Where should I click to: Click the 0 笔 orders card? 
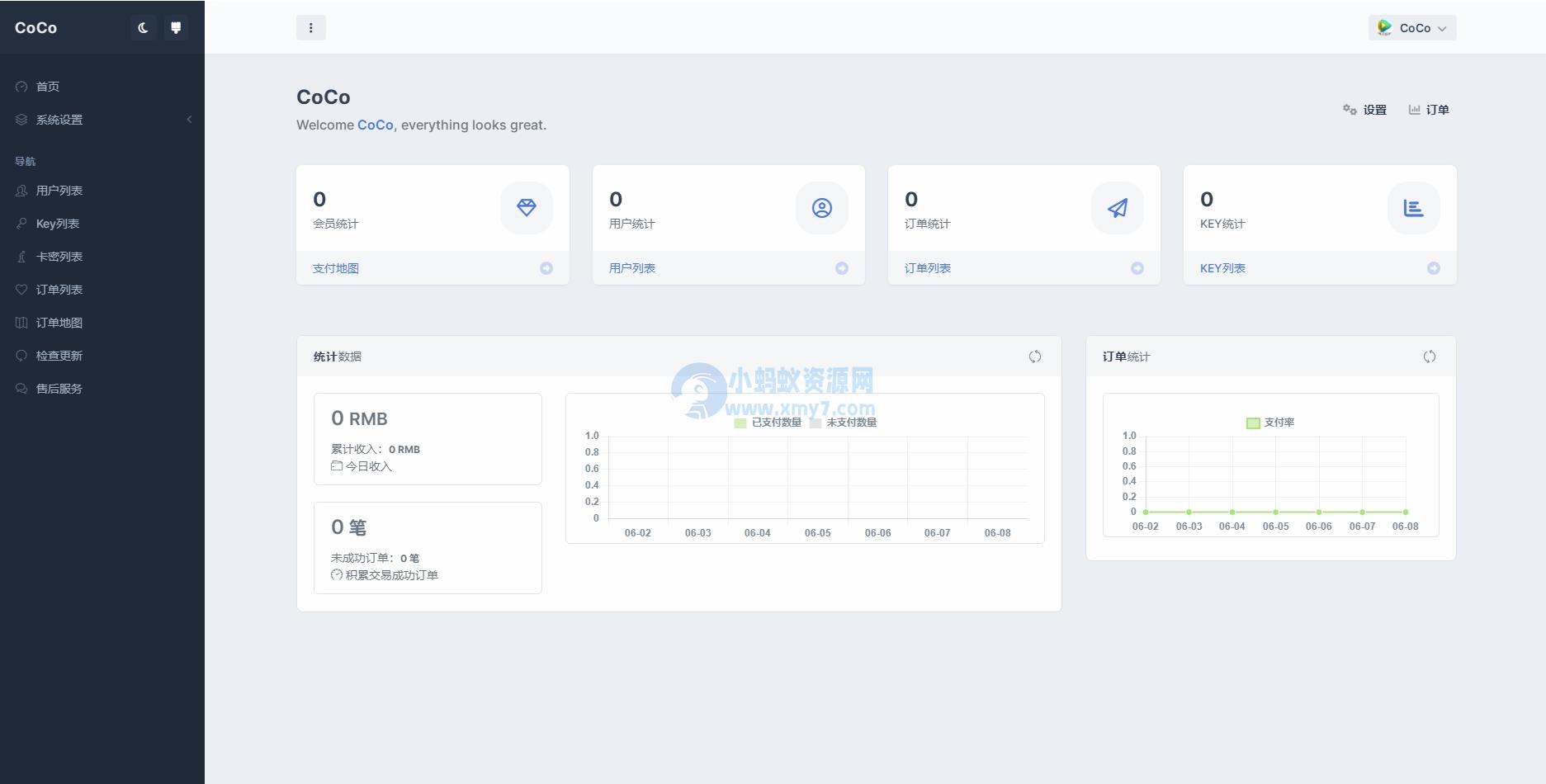click(x=428, y=548)
